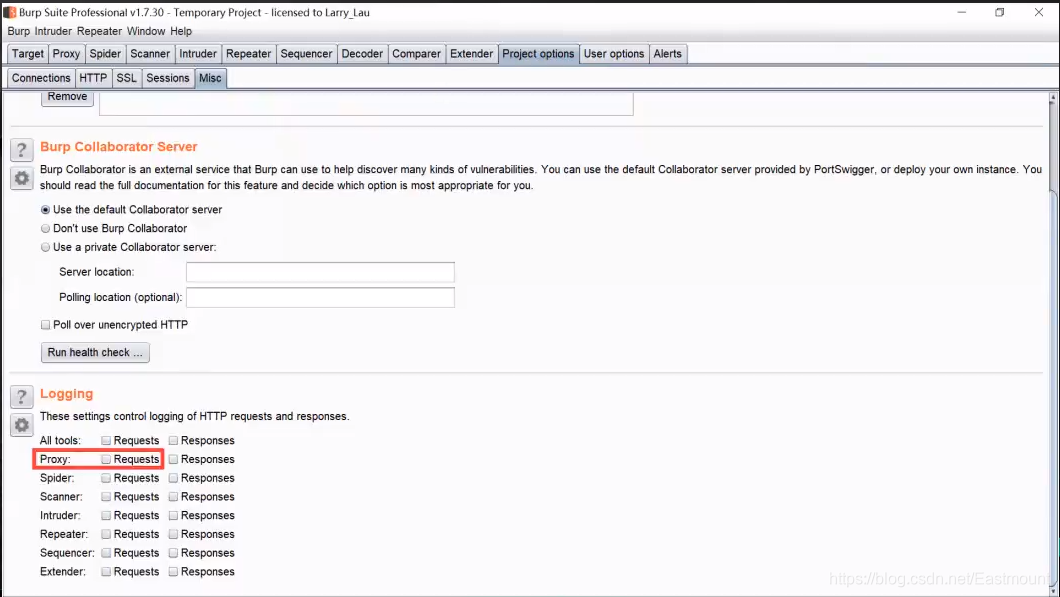Check Scanner Responses logging
Viewport: 1060px width, 597px height.
174,497
